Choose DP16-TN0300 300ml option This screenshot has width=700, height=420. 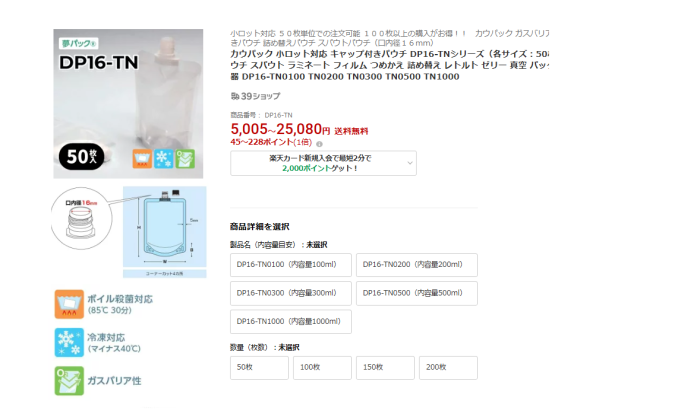pyautogui.click(x=291, y=293)
